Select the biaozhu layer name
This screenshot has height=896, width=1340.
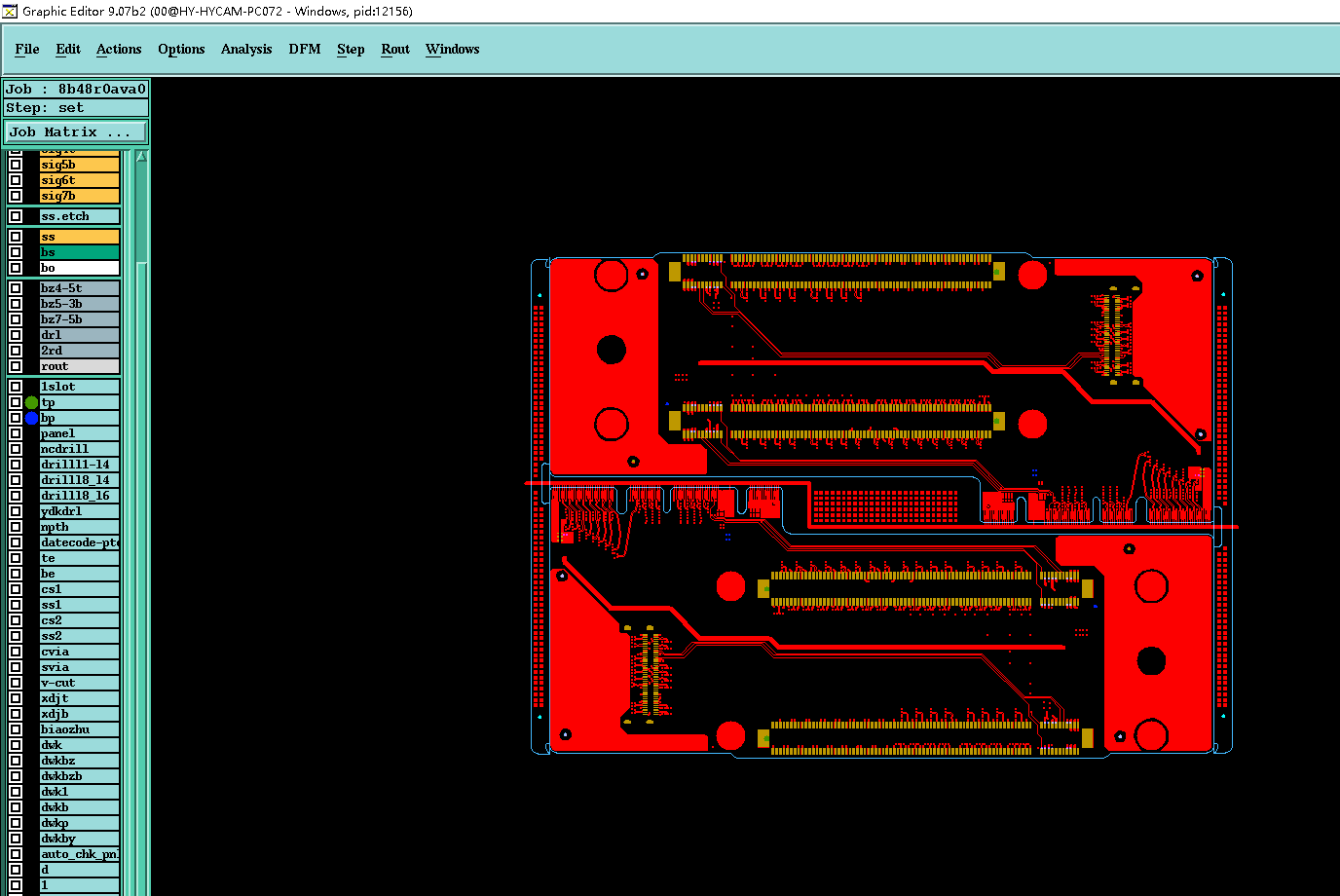tap(80, 729)
